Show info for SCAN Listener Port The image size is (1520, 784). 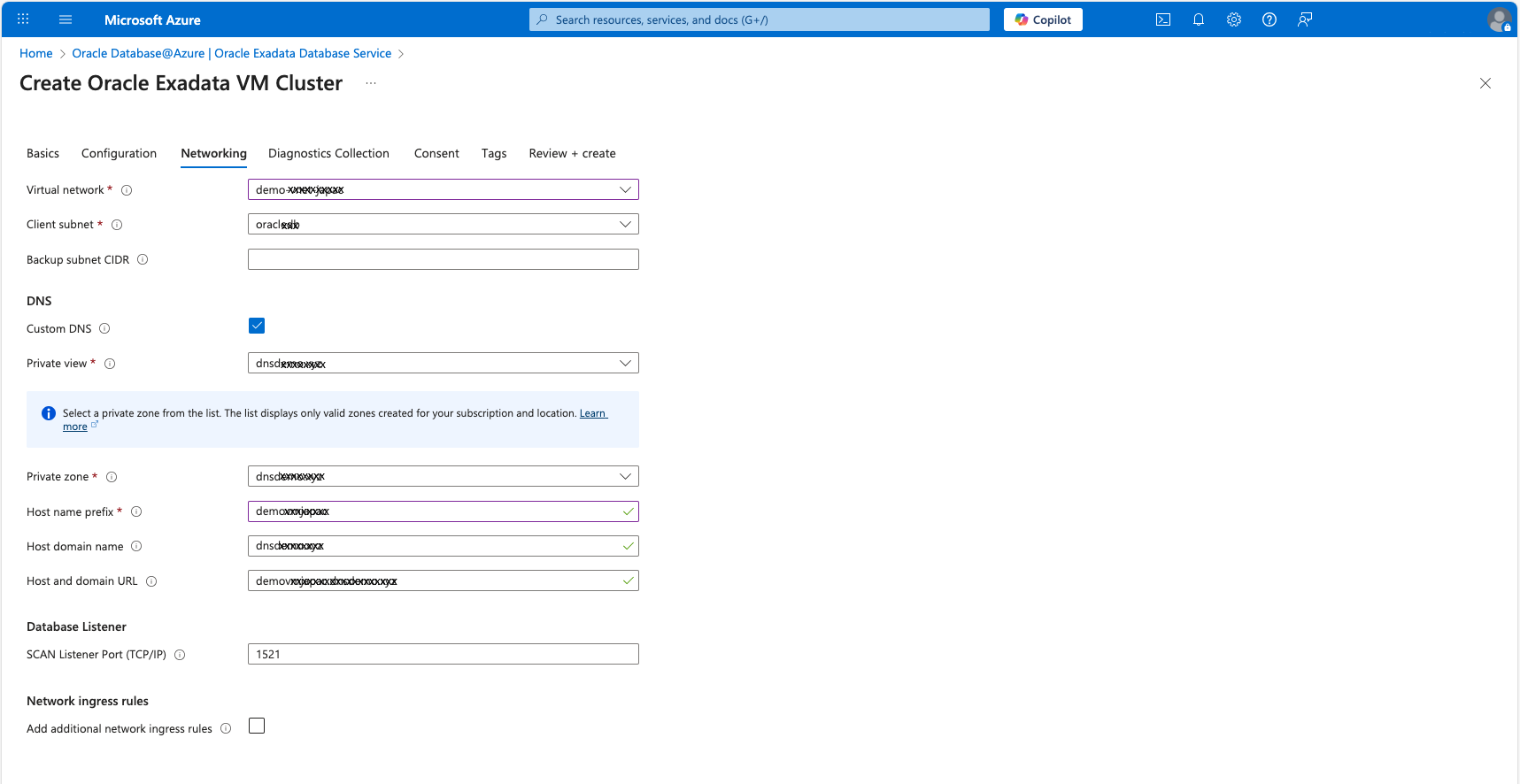click(180, 655)
